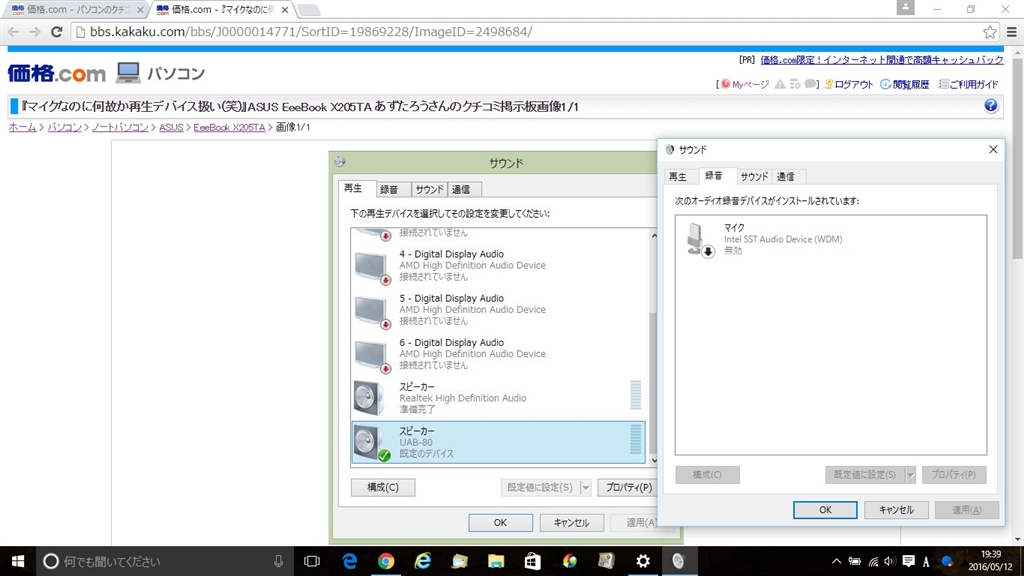Select the 再生 tab in right Sound dialog
The height and width of the screenshot is (576, 1024).
[x=678, y=177]
